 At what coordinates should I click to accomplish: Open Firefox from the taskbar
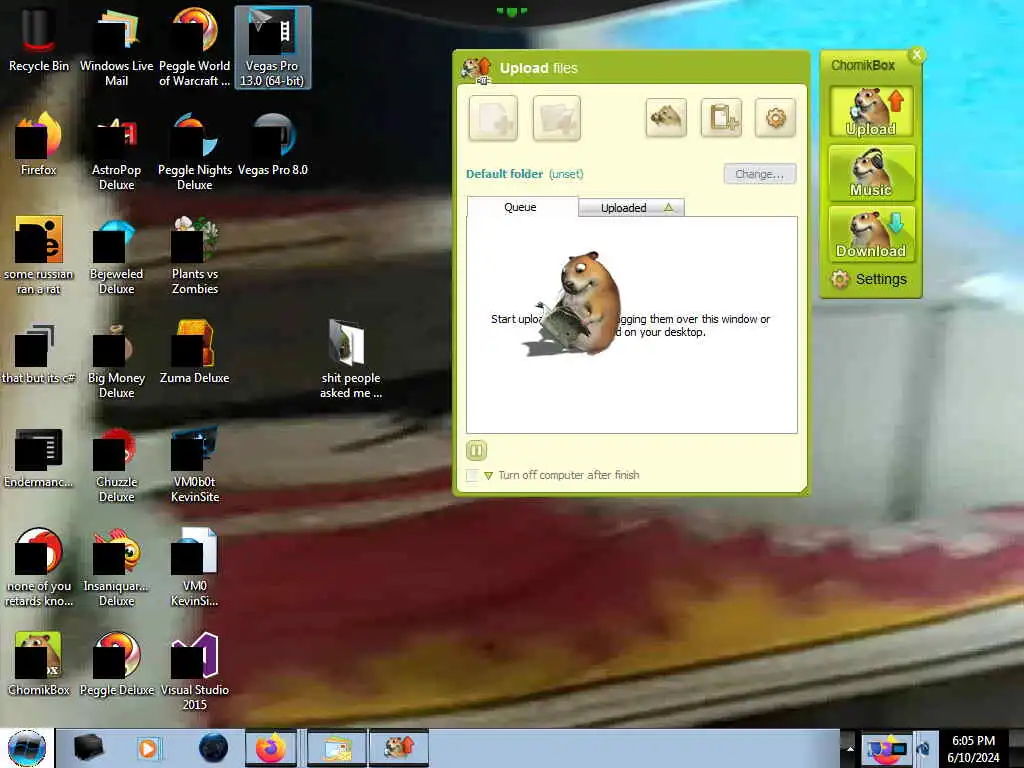(x=271, y=748)
